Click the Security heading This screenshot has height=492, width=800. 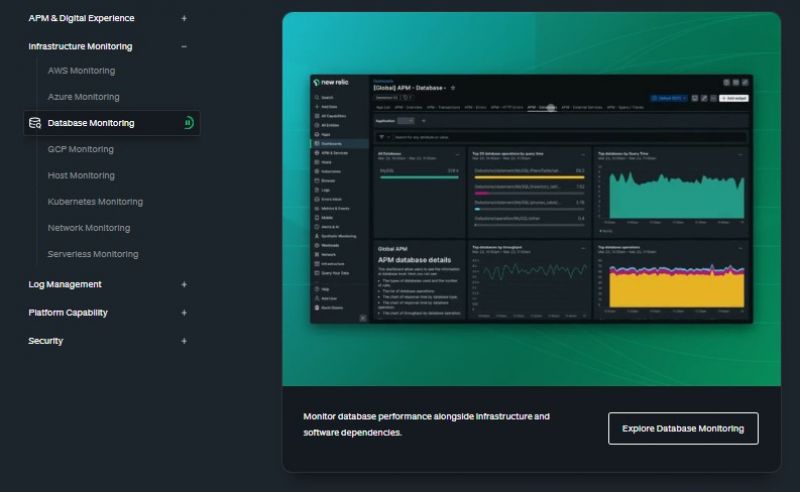(x=45, y=341)
